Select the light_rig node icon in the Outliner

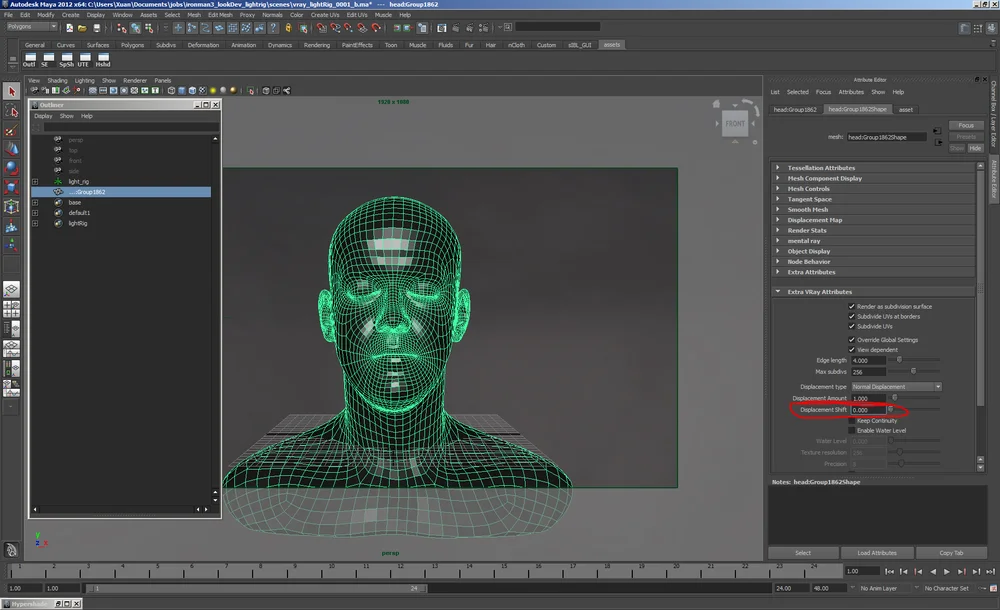58,182
